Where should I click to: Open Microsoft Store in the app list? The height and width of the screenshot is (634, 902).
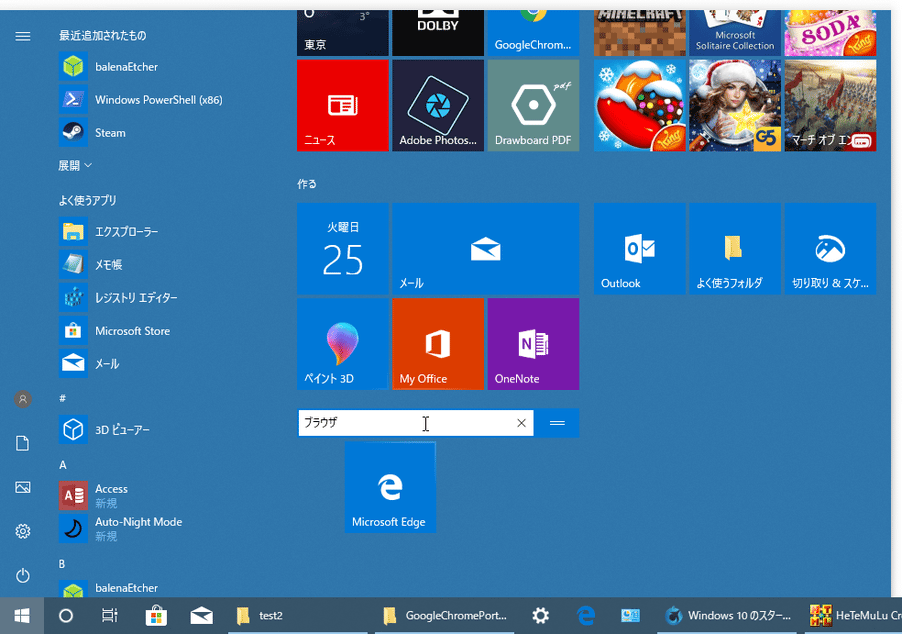click(115, 331)
